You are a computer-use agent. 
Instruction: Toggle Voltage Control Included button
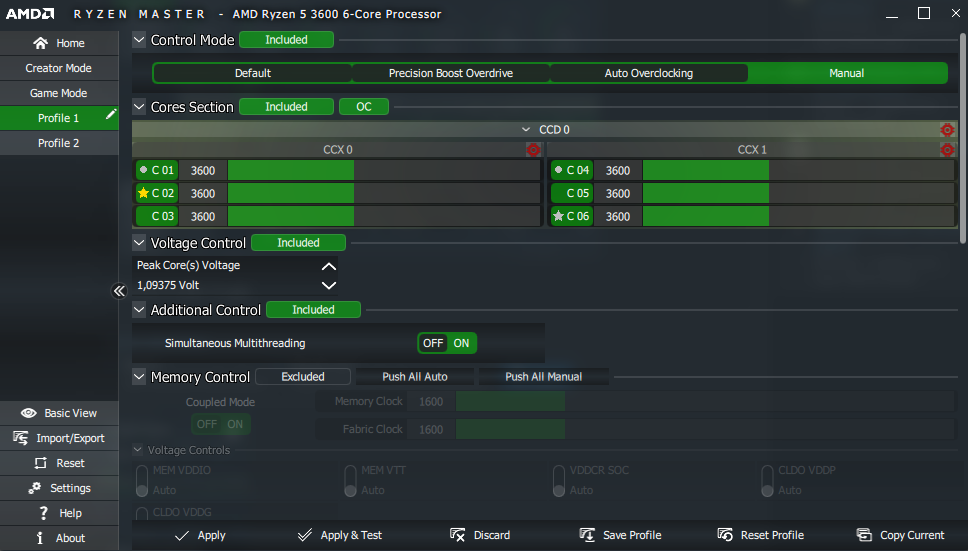[x=298, y=242]
